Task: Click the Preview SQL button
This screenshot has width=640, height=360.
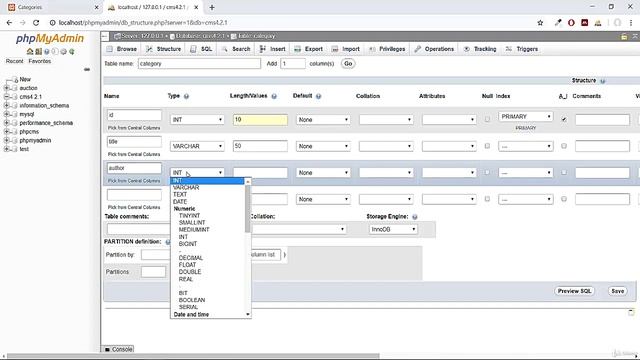Action: (574, 291)
